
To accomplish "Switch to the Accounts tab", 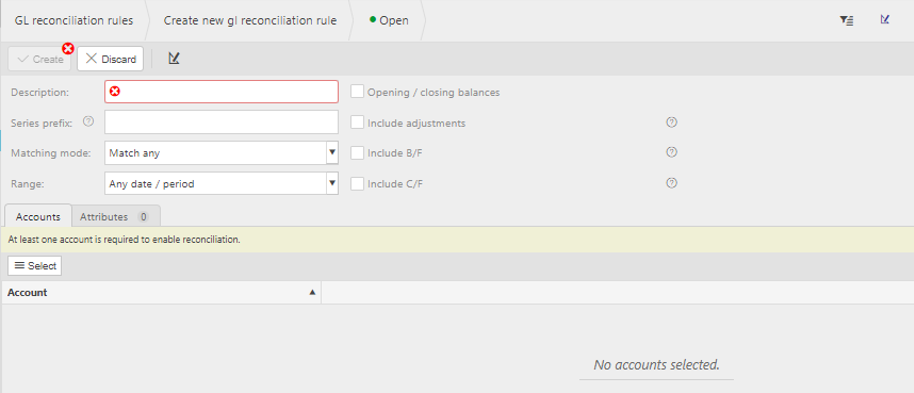I will point(38,216).
